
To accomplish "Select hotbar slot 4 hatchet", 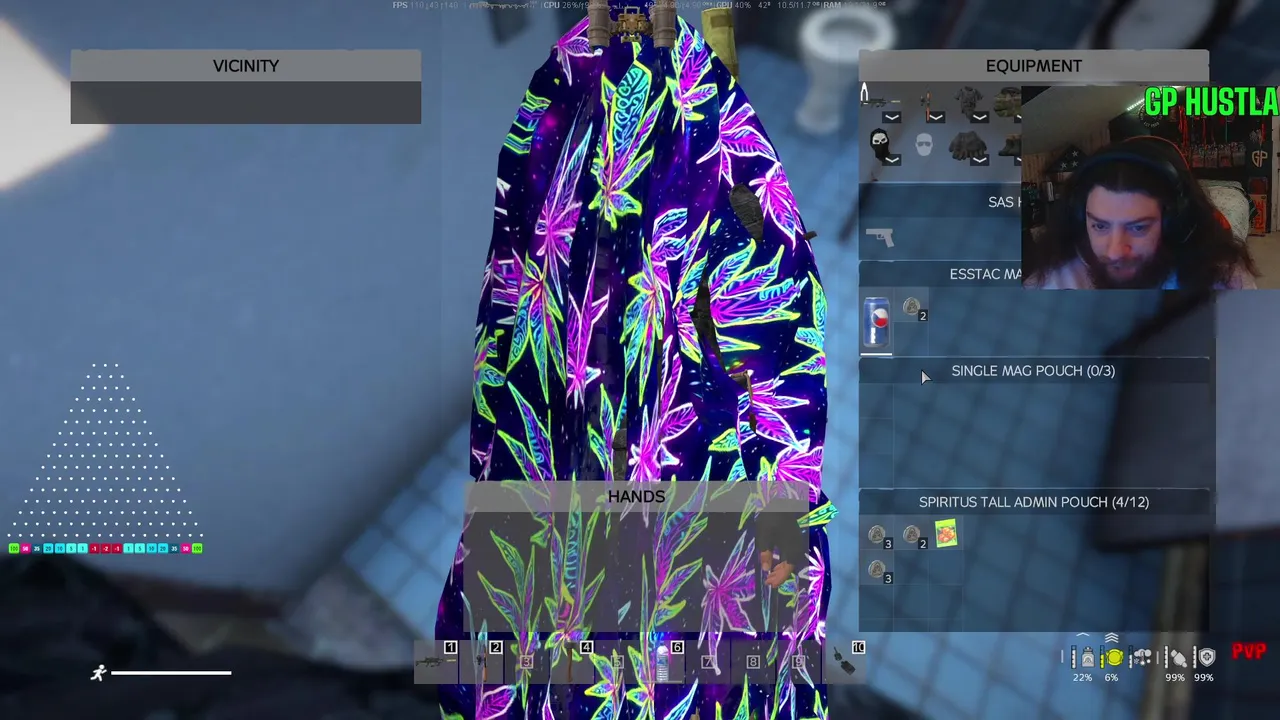I will tap(572, 662).
